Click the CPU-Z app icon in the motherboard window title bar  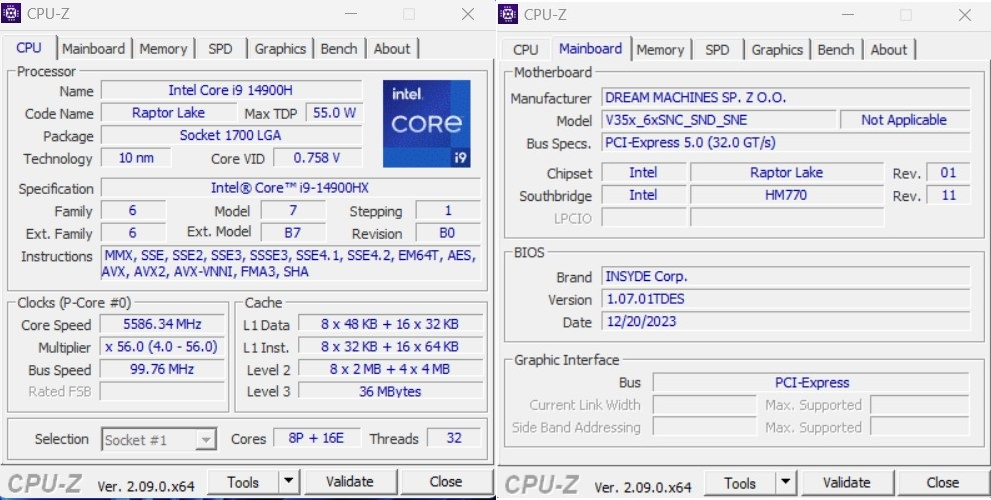(x=508, y=14)
